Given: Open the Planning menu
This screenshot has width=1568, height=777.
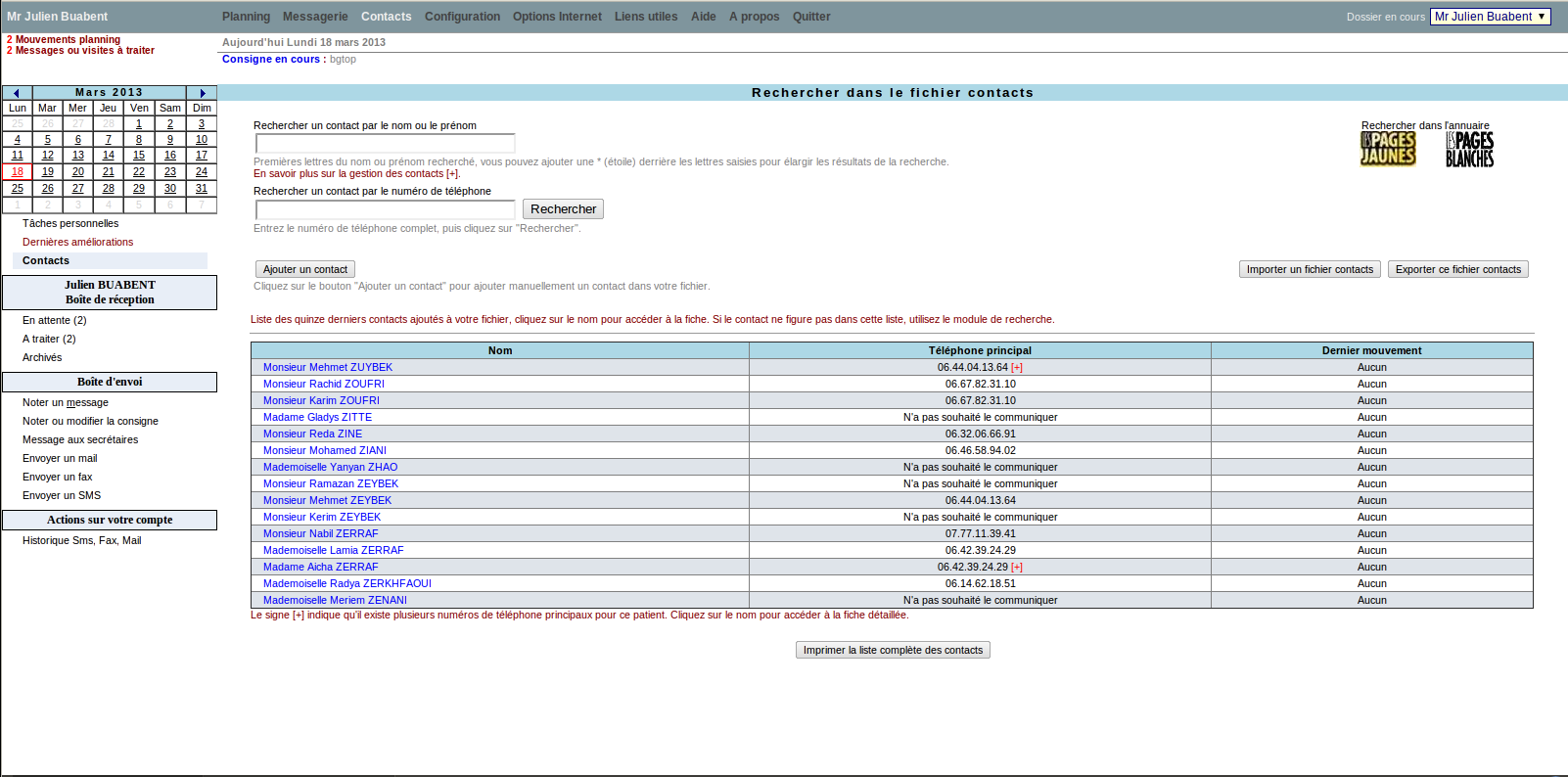Looking at the screenshot, I should pyautogui.click(x=246, y=17).
